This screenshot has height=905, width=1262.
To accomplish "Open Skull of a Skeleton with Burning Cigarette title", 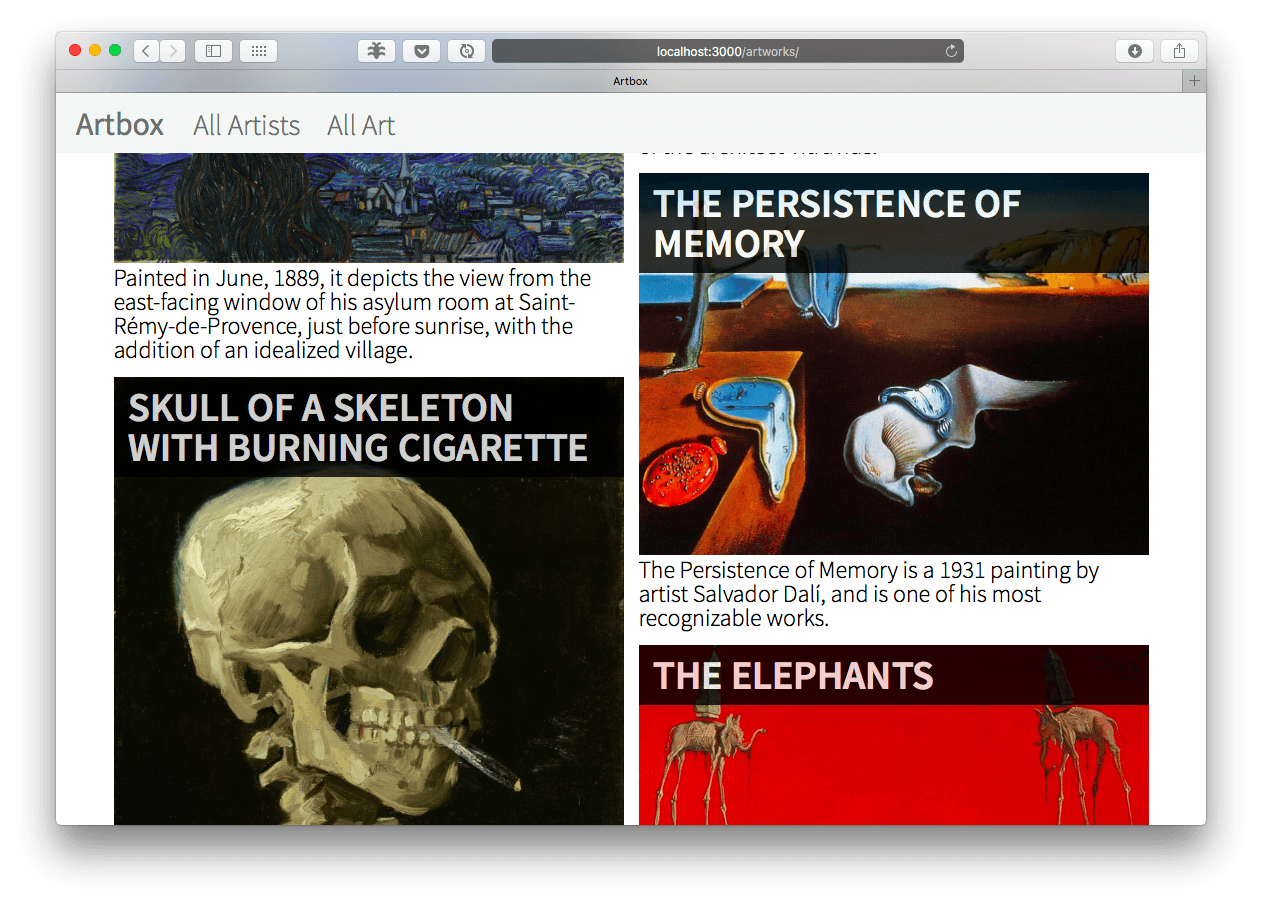I will coord(358,428).
